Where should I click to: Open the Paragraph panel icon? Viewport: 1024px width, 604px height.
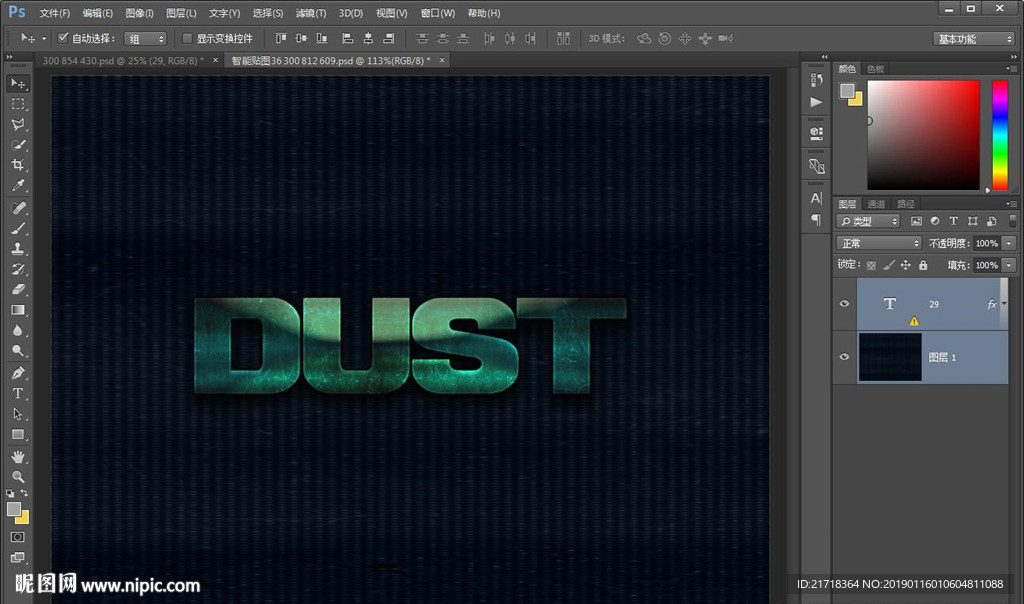pyautogui.click(x=816, y=219)
